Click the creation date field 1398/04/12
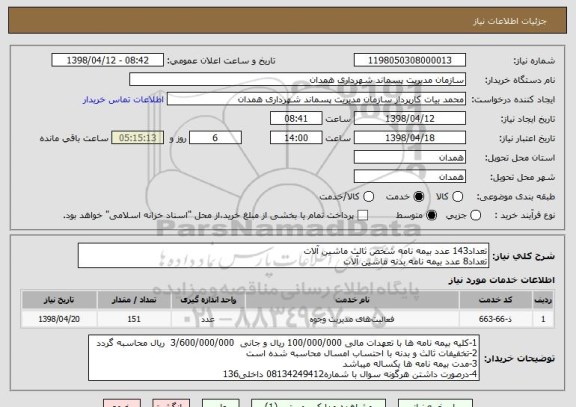Image resolution: width=576 pixels, height=407 pixels. pyautogui.click(x=410, y=119)
